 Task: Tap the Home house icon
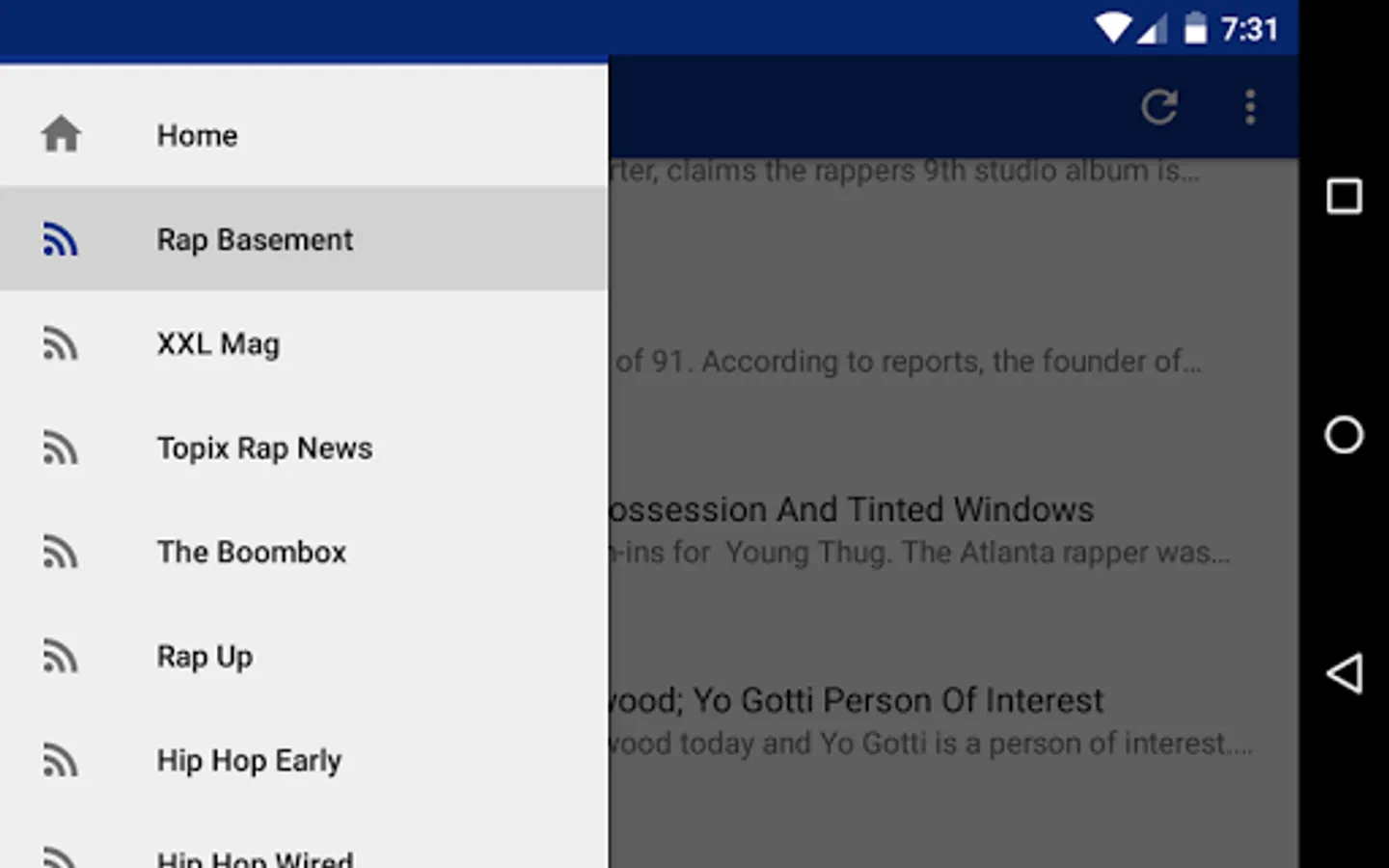61,134
